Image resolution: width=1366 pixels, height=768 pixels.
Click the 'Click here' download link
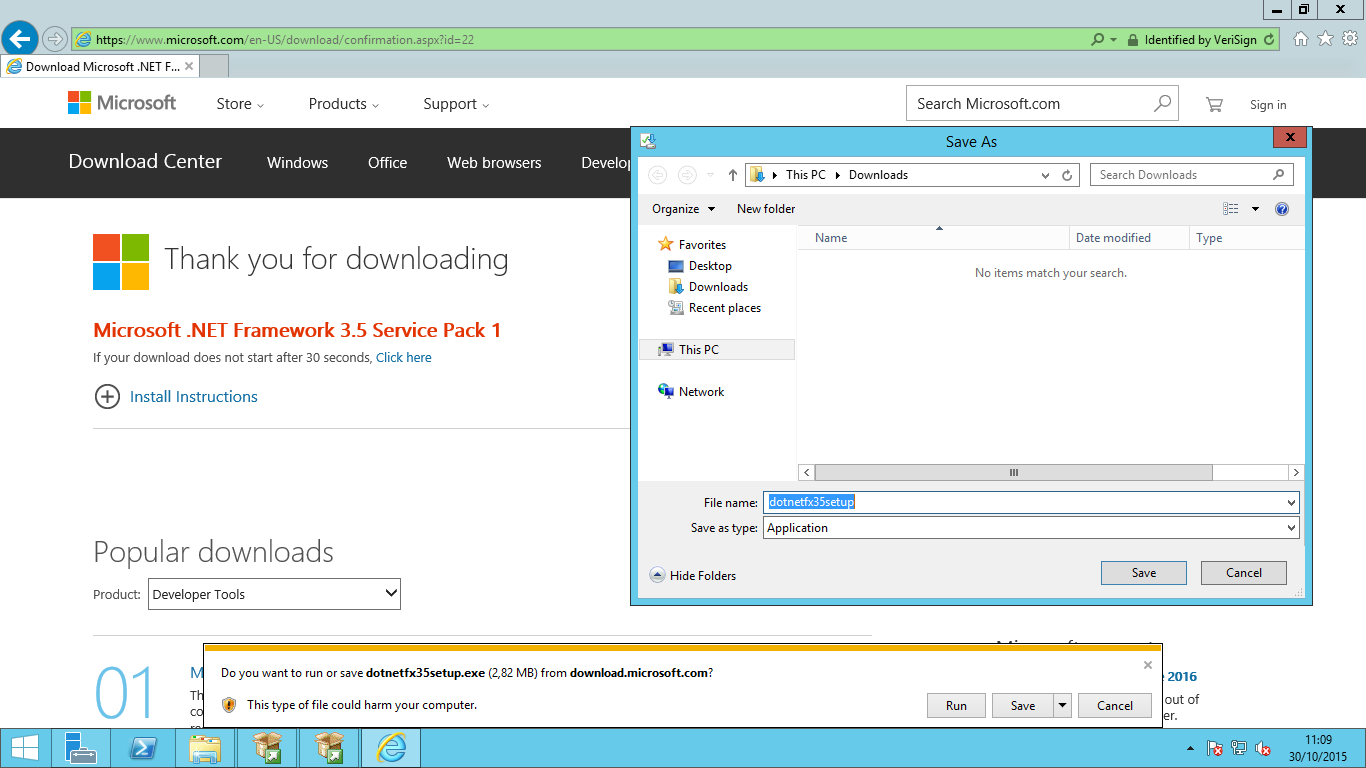pos(404,358)
